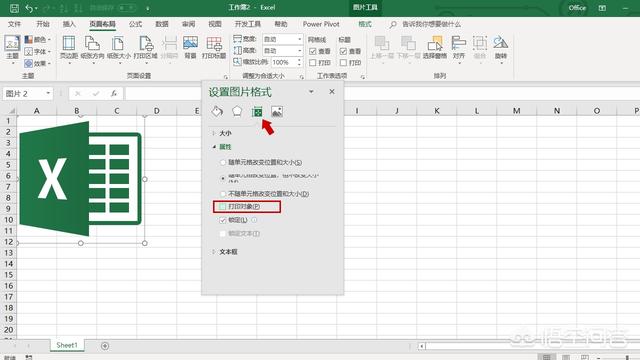
Task: Select column K header
Action: tap(436, 111)
